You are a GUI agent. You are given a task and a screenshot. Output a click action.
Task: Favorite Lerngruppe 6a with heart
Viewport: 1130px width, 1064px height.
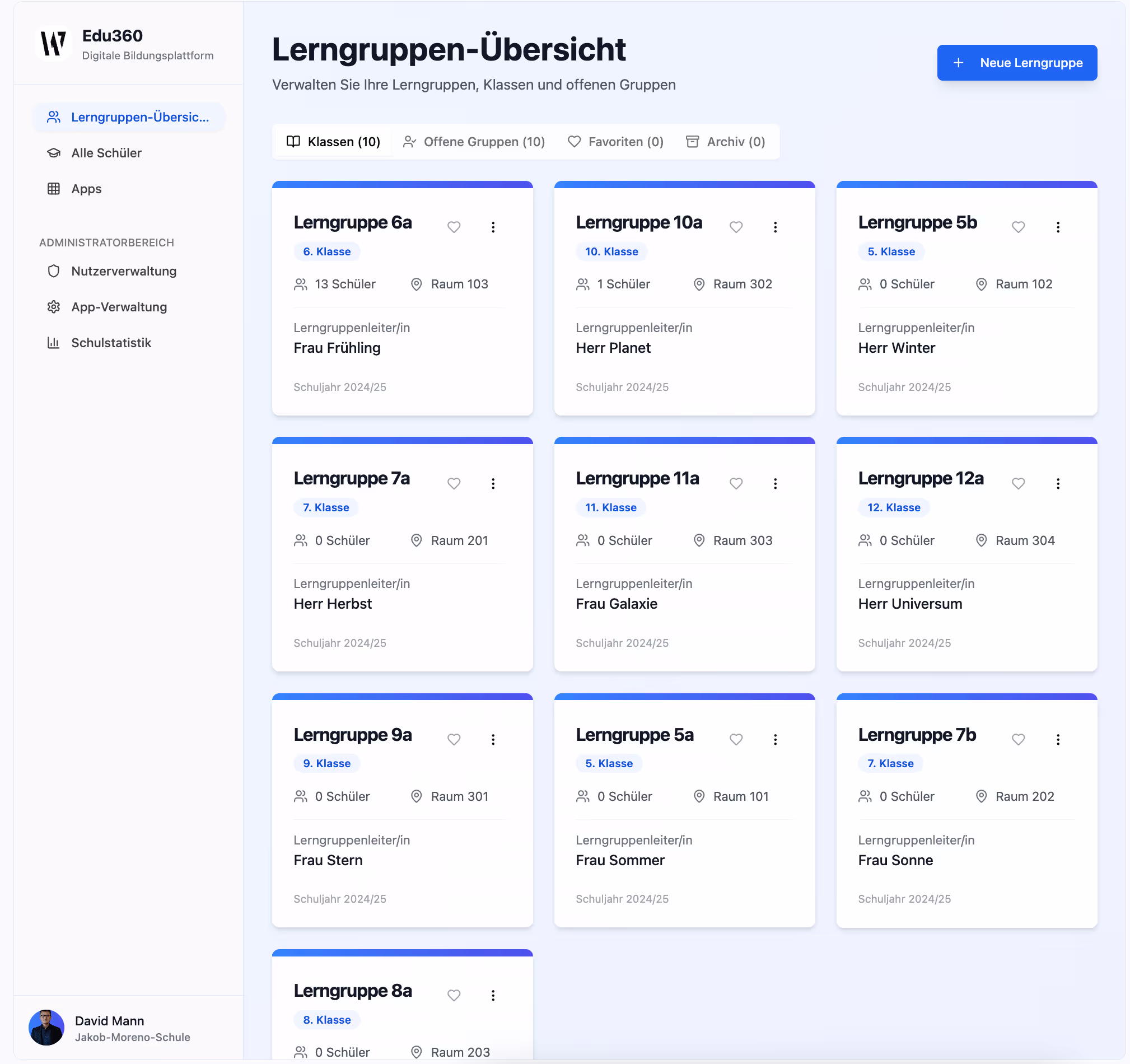[x=454, y=227]
